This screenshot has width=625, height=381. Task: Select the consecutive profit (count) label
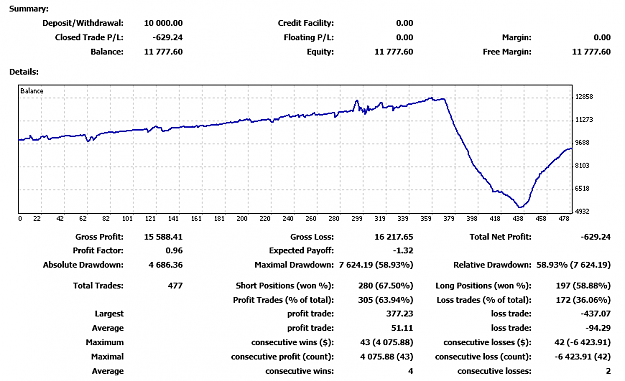point(283,357)
